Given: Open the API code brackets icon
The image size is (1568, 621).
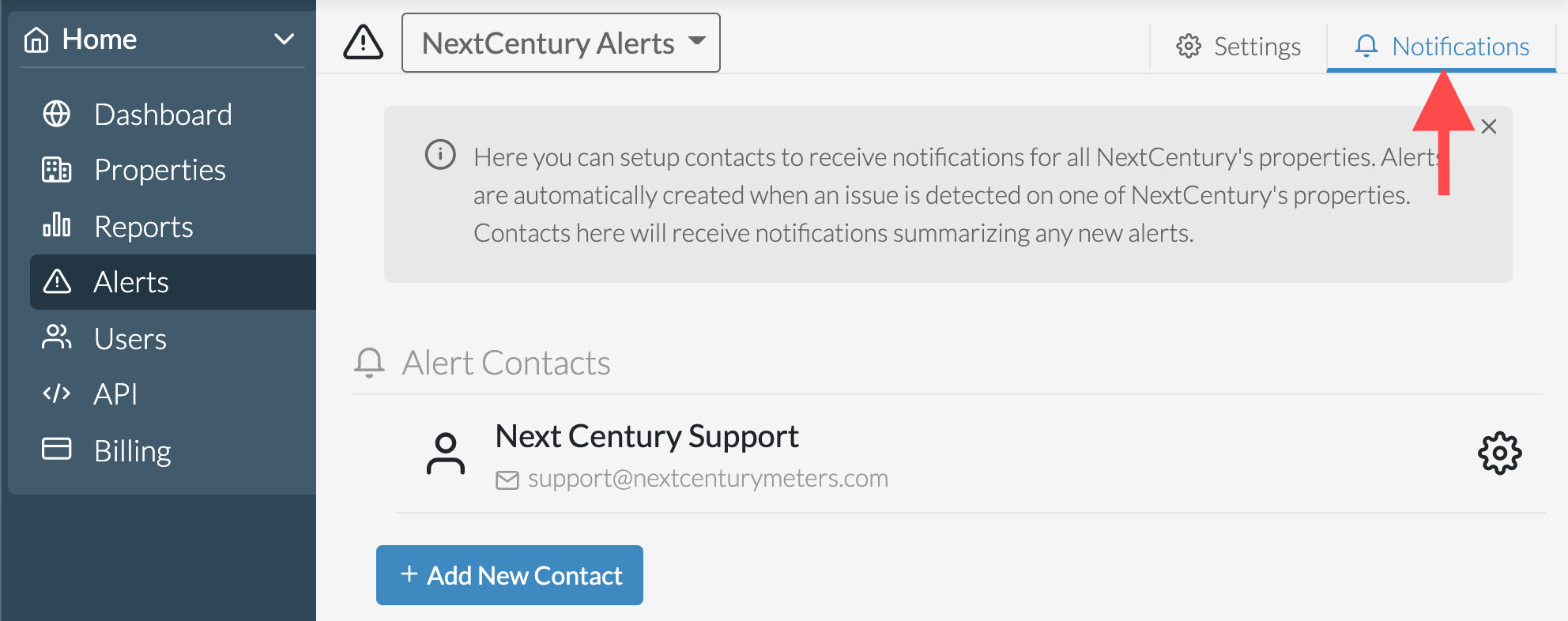Looking at the screenshot, I should point(56,393).
